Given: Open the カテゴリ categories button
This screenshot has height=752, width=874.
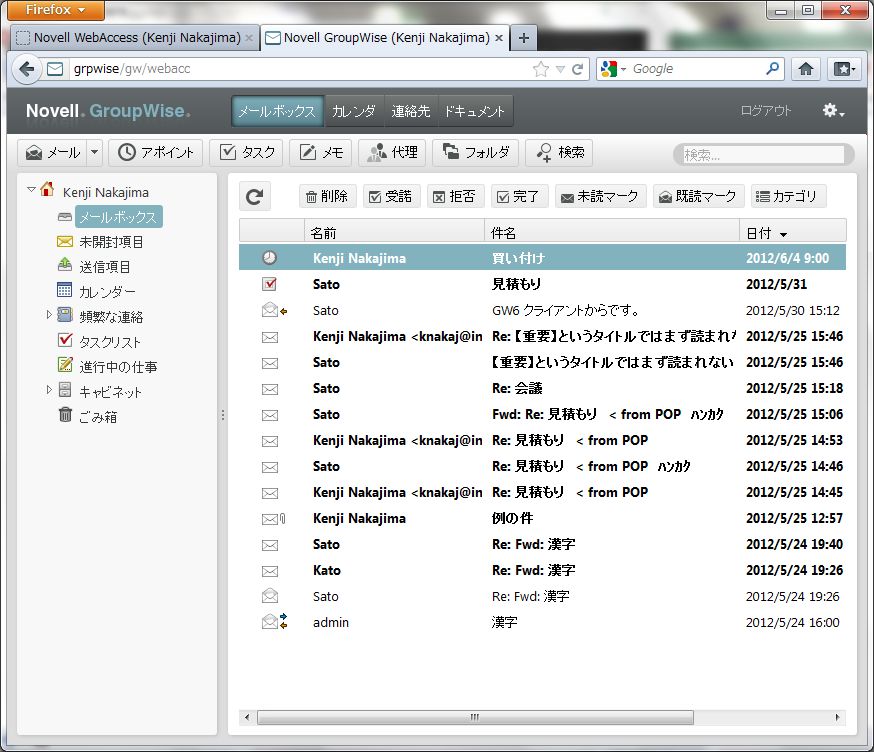Looking at the screenshot, I should (x=787, y=196).
